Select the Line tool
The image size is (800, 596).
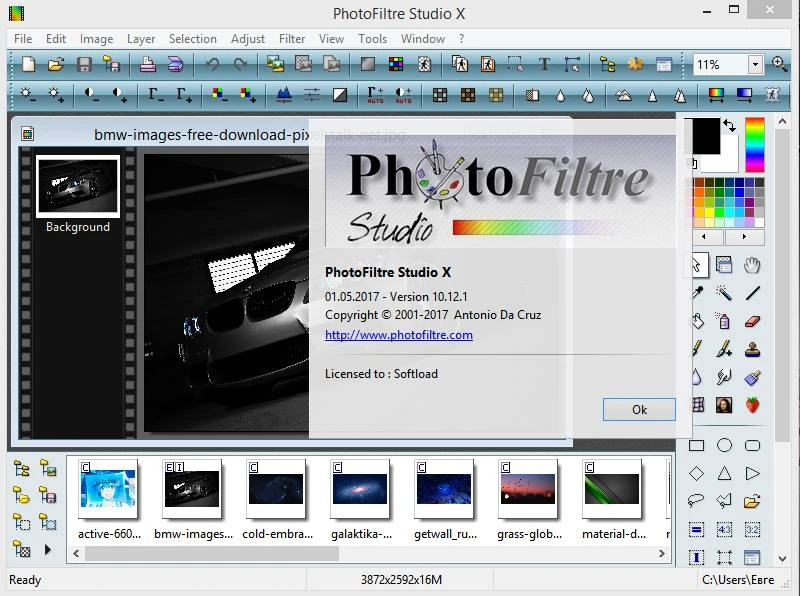(752, 293)
